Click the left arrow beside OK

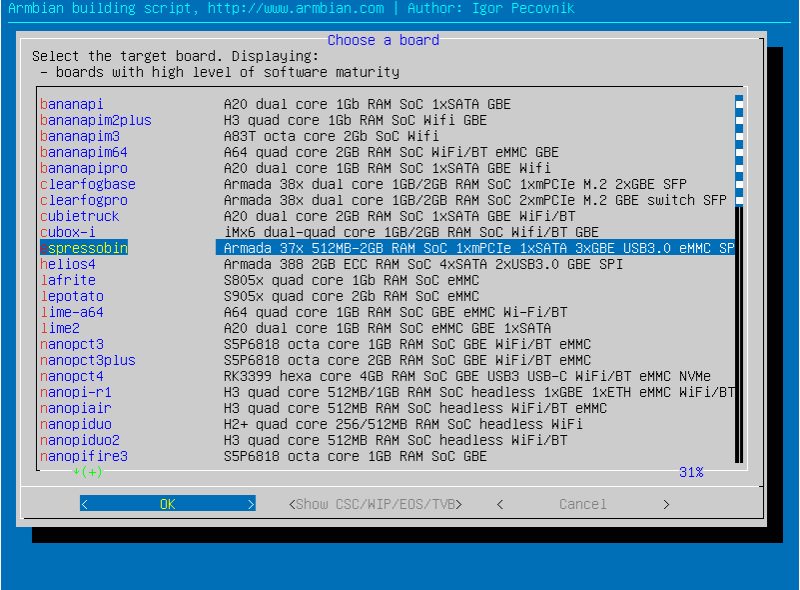[x=87, y=504]
